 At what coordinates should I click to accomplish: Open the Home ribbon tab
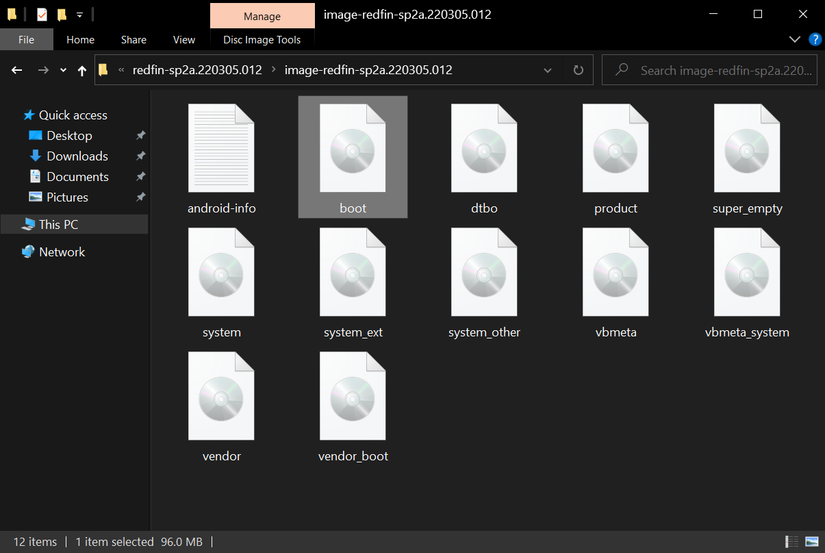(80, 39)
